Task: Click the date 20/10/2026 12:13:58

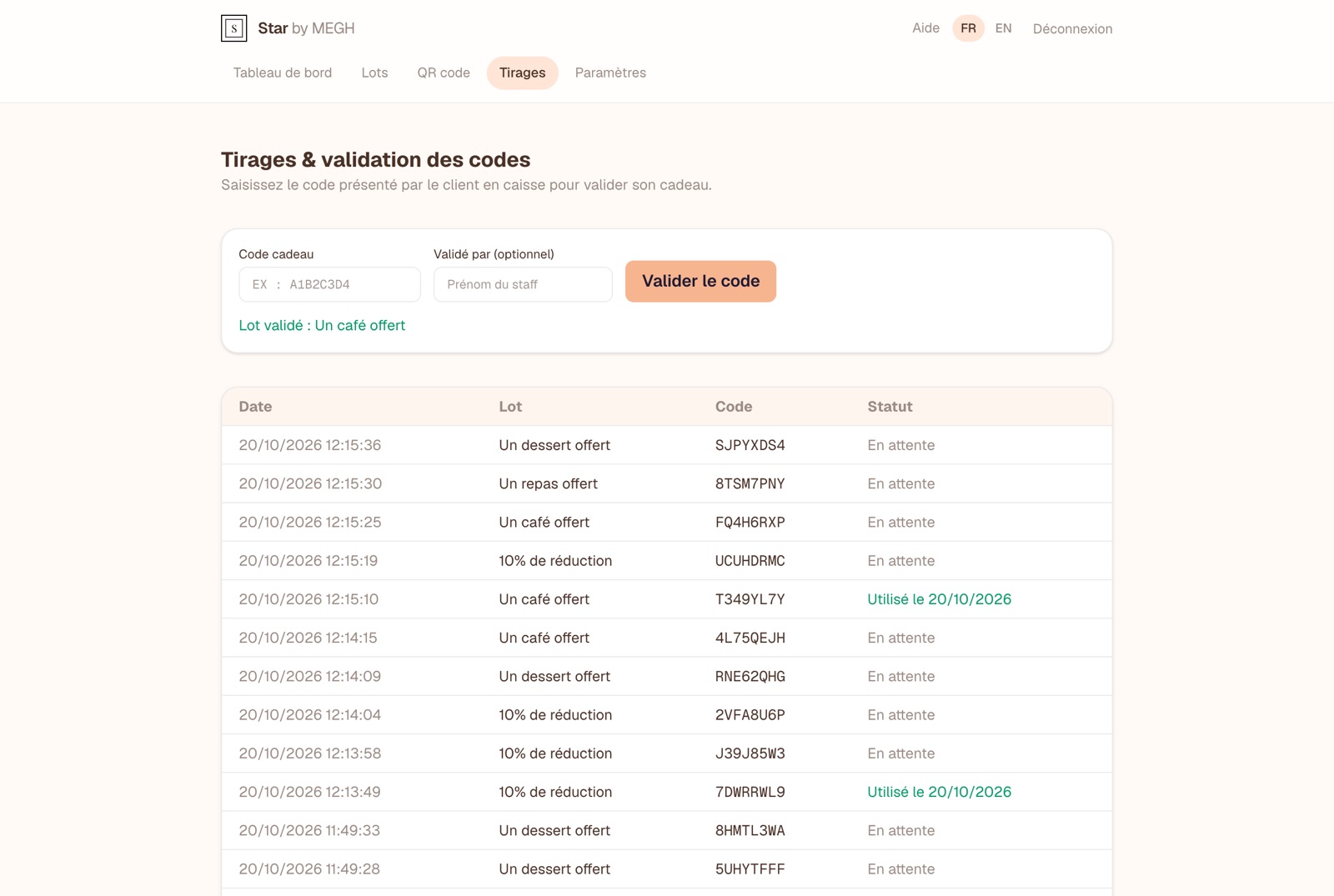Action: (x=310, y=753)
